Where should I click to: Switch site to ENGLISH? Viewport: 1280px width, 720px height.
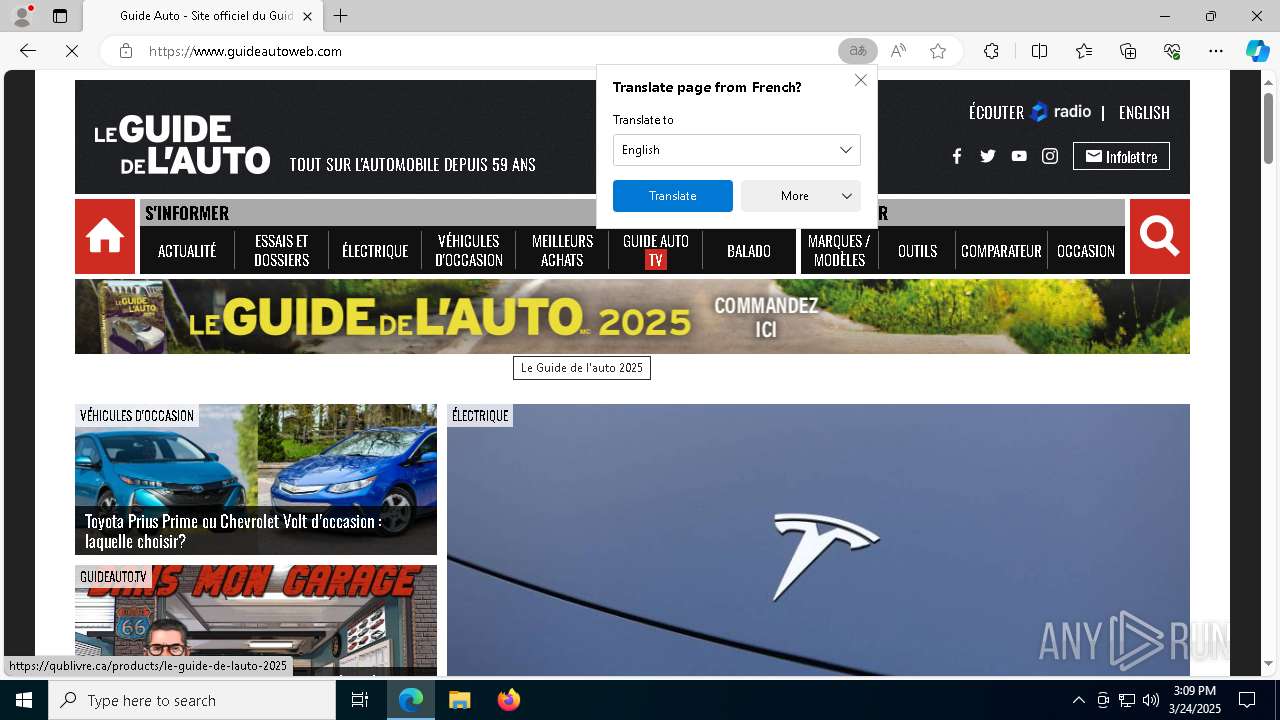coord(1144,113)
